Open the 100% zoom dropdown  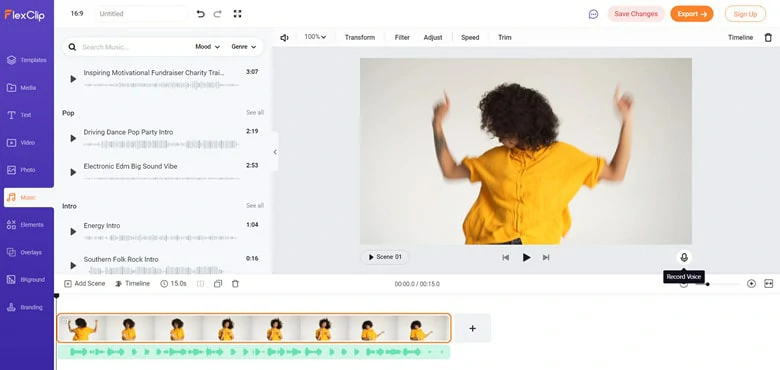click(x=315, y=37)
